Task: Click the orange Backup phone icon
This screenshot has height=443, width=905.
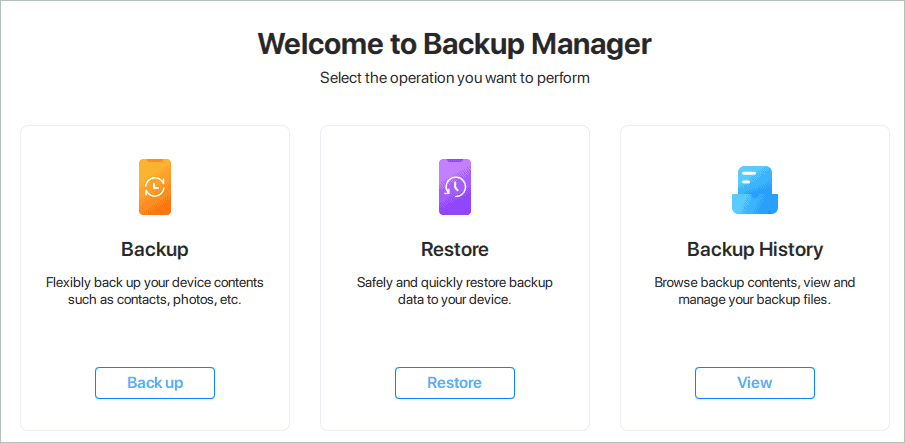Action: (x=155, y=187)
